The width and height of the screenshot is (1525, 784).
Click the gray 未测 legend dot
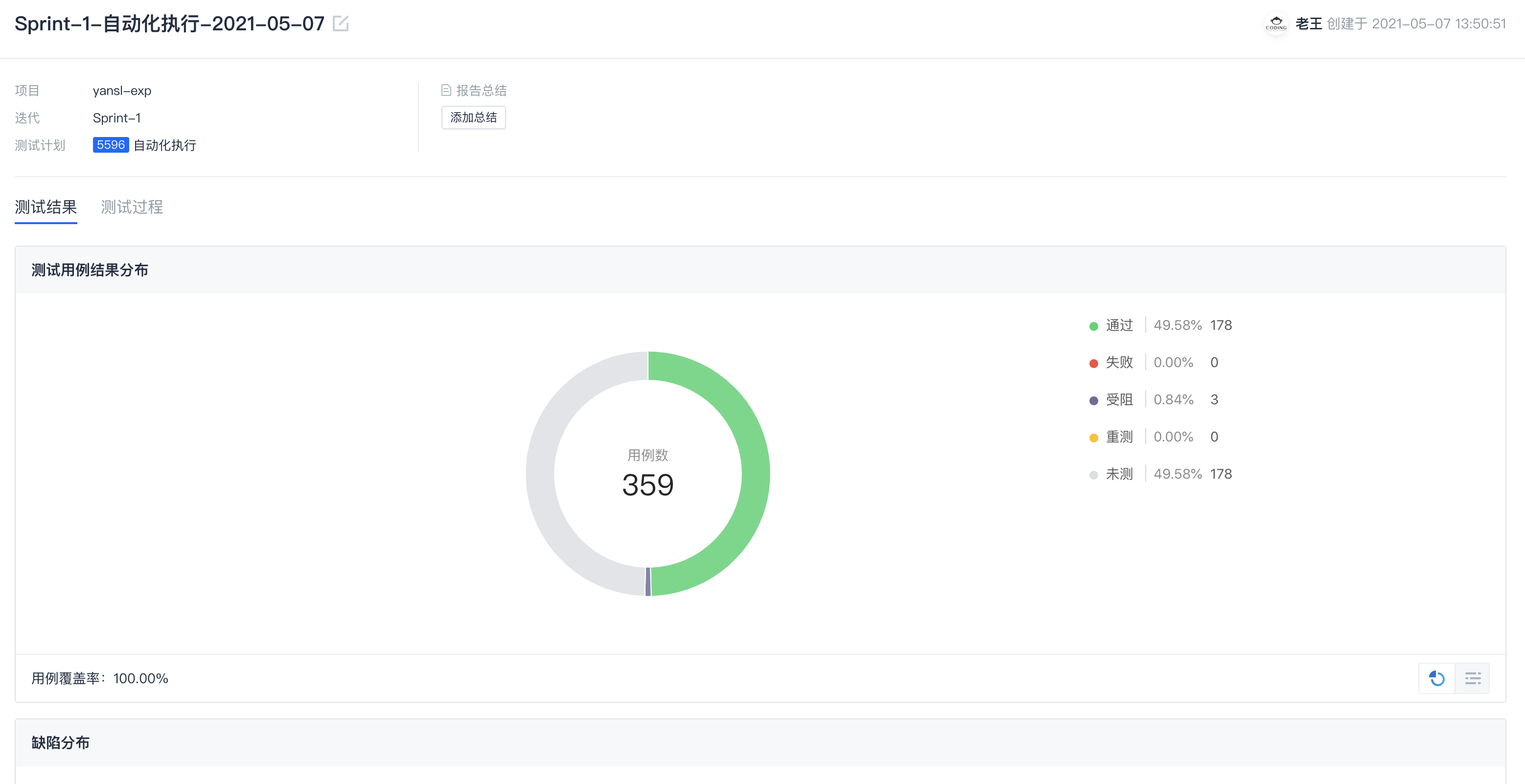pyautogui.click(x=1093, y=476)
